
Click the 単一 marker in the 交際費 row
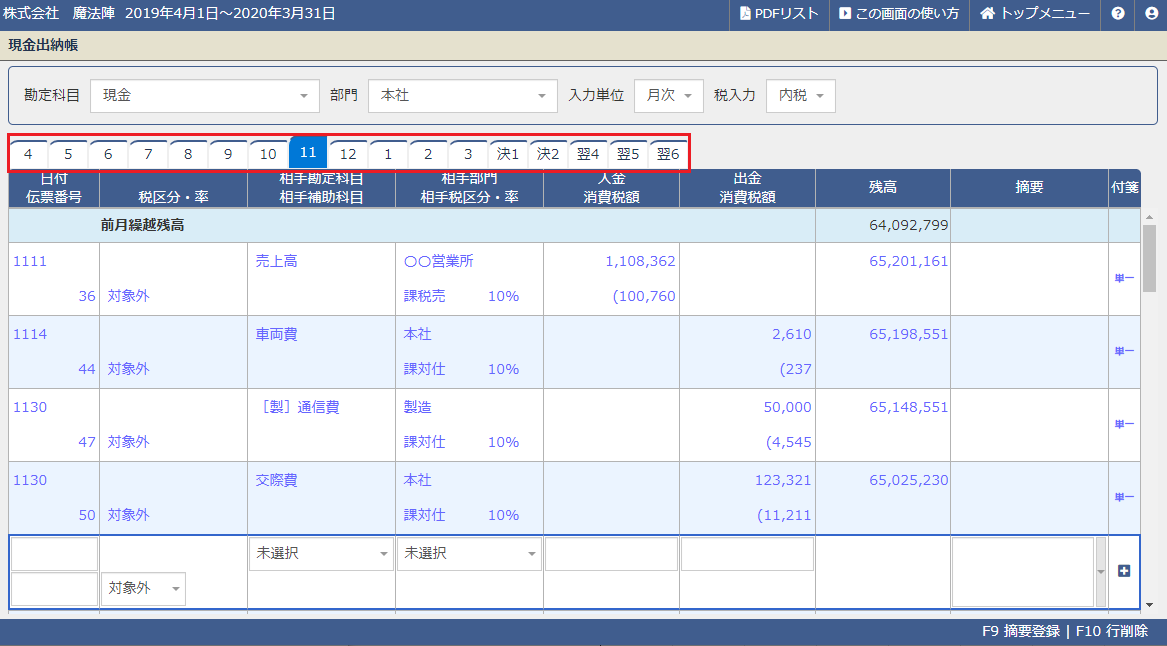(x=1123, y=498)
